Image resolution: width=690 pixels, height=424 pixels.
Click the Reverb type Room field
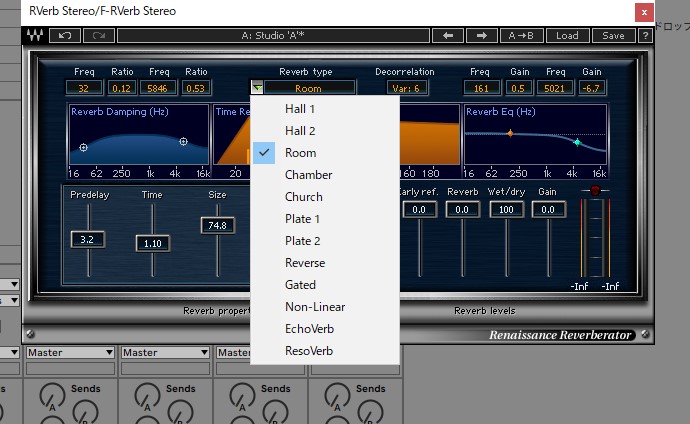point(309,88)
